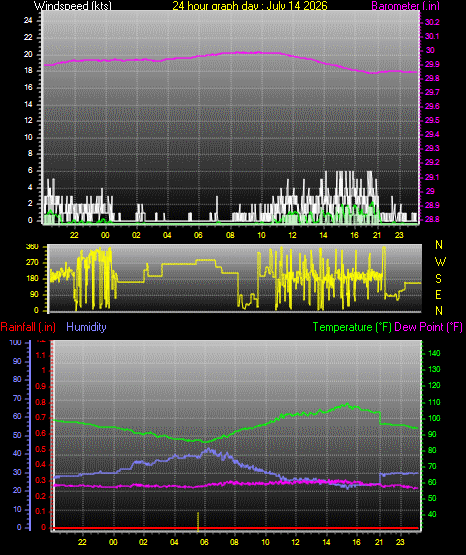Click the topmost "N" compass label
Image resolution: width=466 pixels, height=555 pixels.
(439, 245)
